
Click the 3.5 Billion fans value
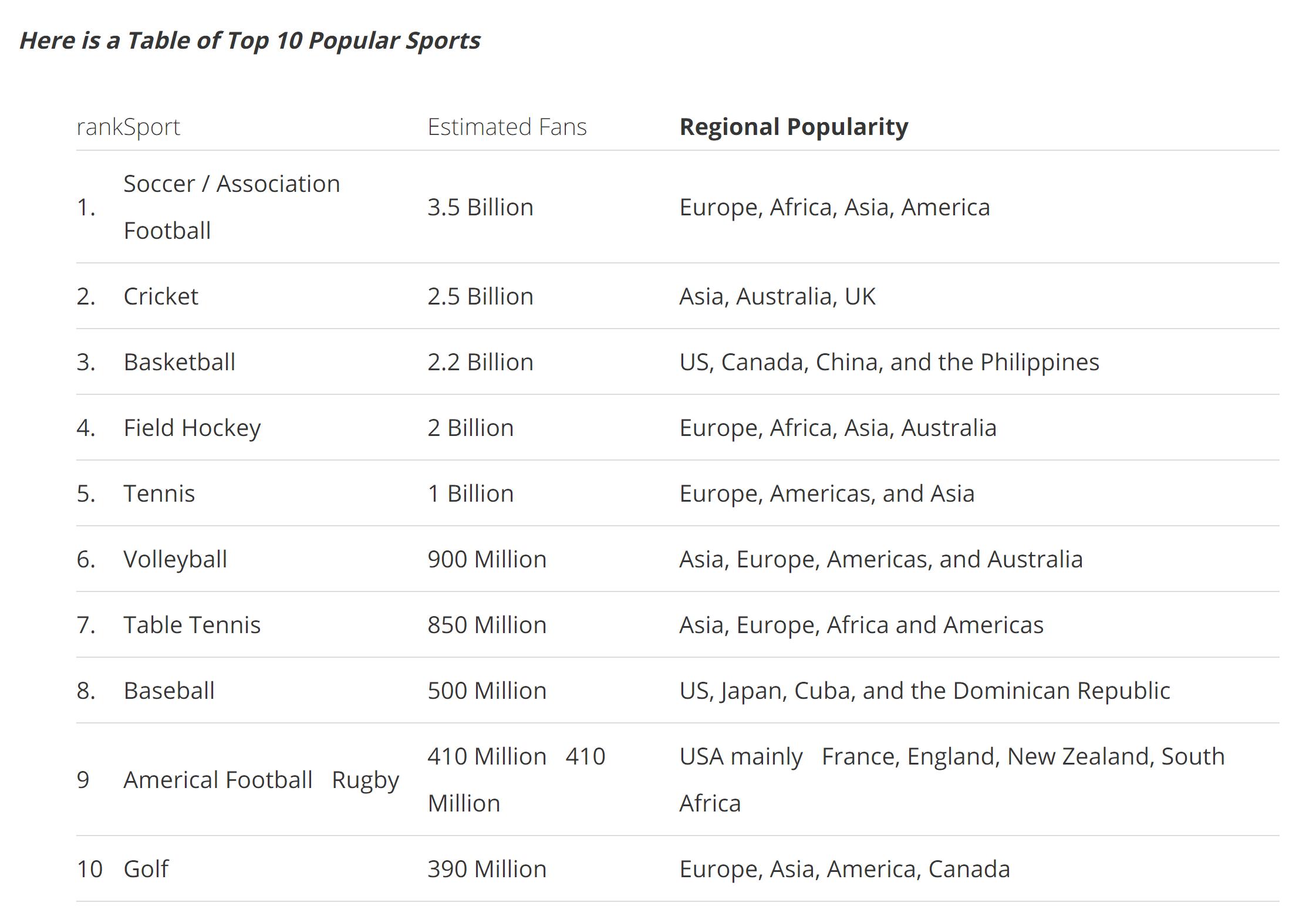click(x=480, y=207)
